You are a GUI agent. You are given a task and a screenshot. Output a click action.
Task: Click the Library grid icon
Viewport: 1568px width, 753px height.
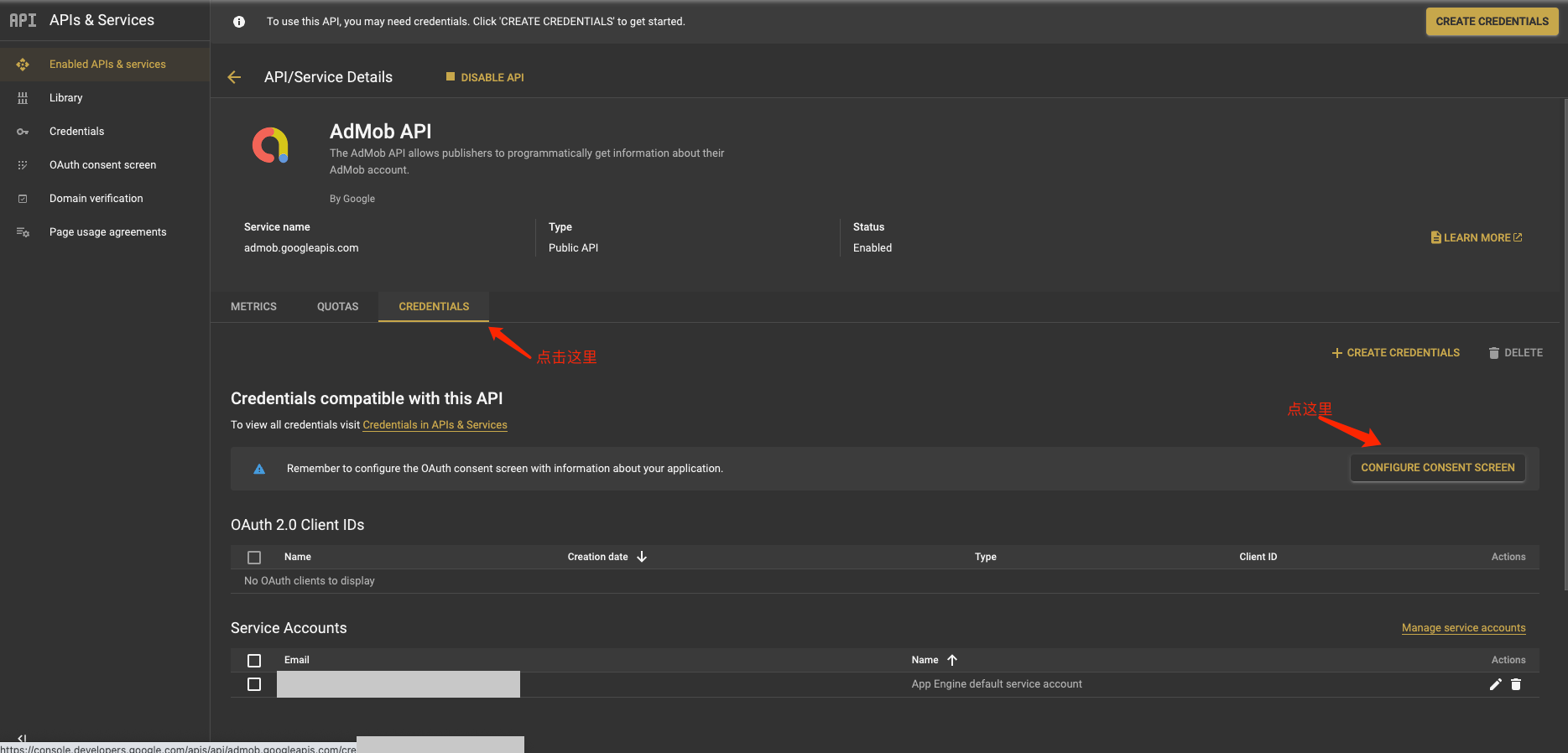(x=23, y=98)
